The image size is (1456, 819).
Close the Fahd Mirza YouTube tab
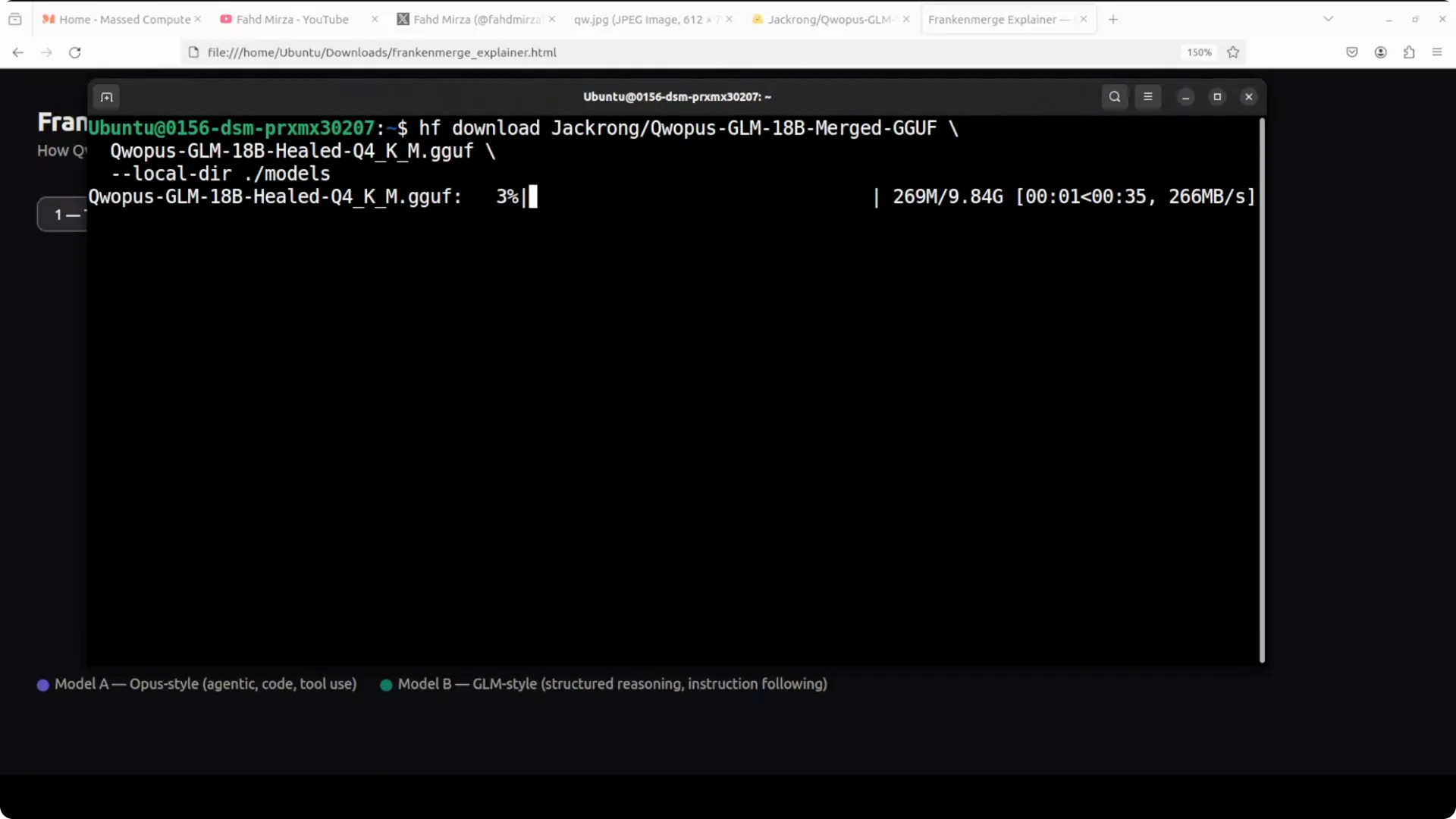(375, 20)
